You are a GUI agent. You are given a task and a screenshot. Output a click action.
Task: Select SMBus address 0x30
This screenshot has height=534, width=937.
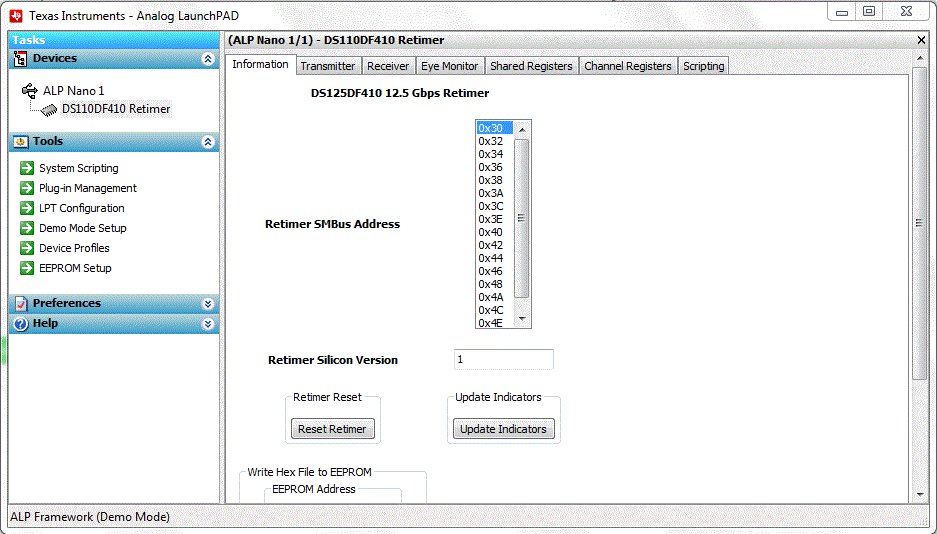tap(495, 128)
